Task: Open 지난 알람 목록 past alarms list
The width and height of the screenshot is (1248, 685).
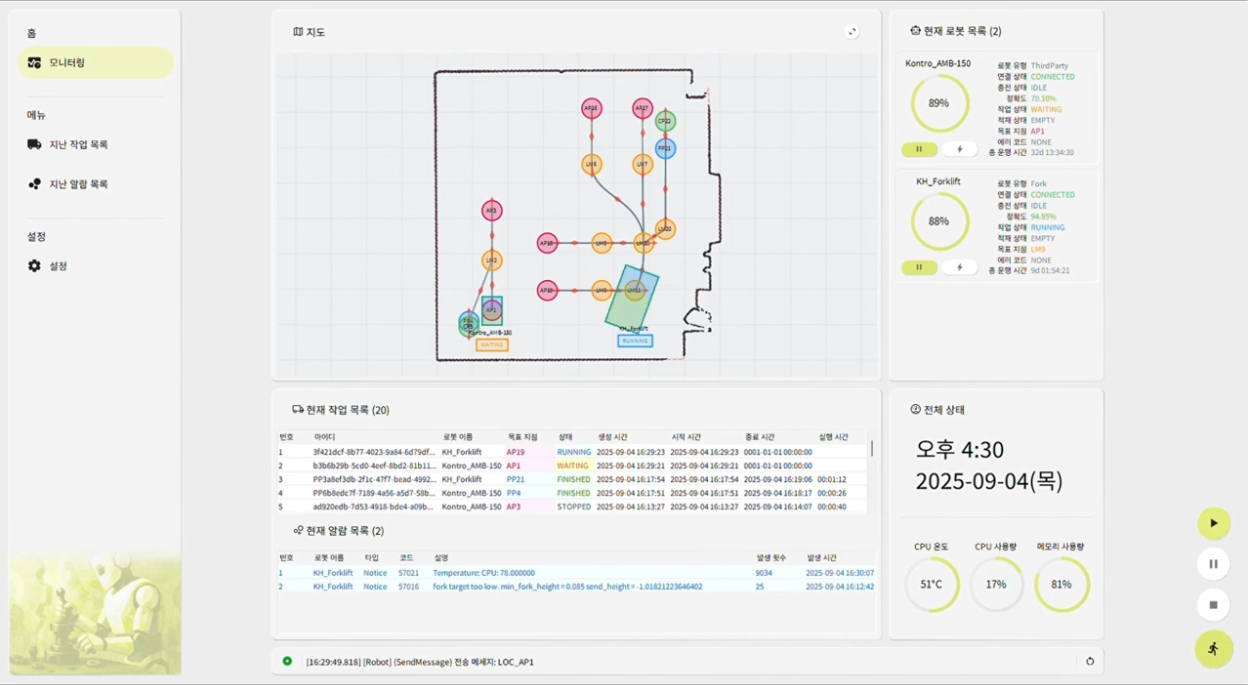Action: click(78, 184)
